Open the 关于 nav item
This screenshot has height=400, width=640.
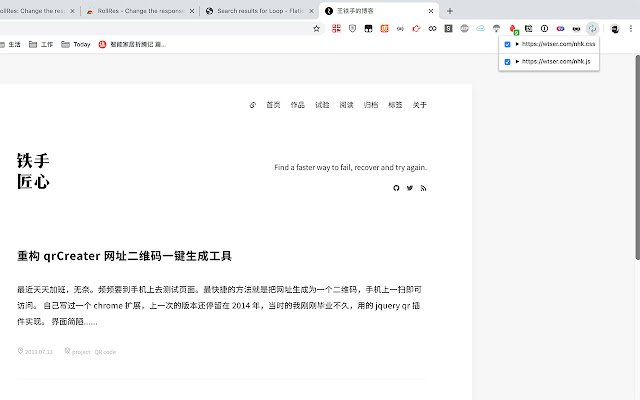pos(420,105)
